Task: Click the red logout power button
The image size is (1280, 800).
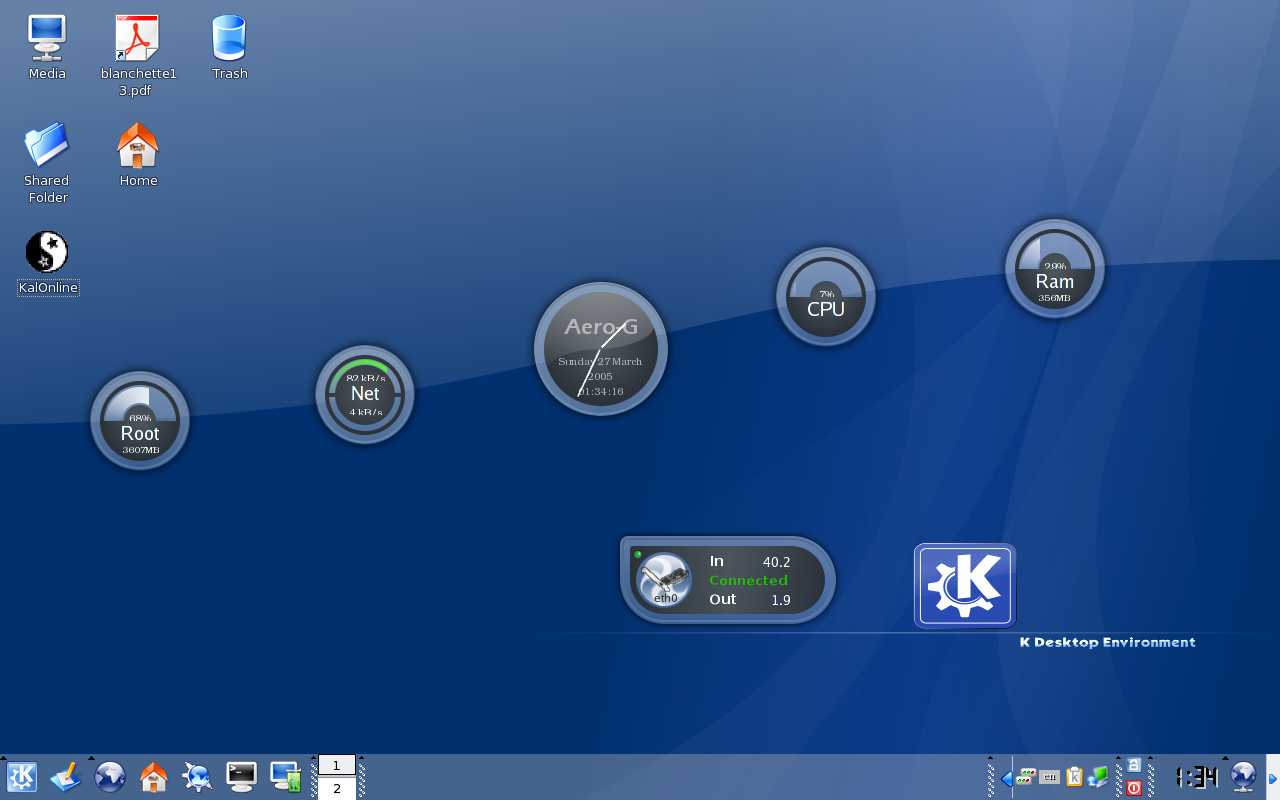Action: (1134, 788)
